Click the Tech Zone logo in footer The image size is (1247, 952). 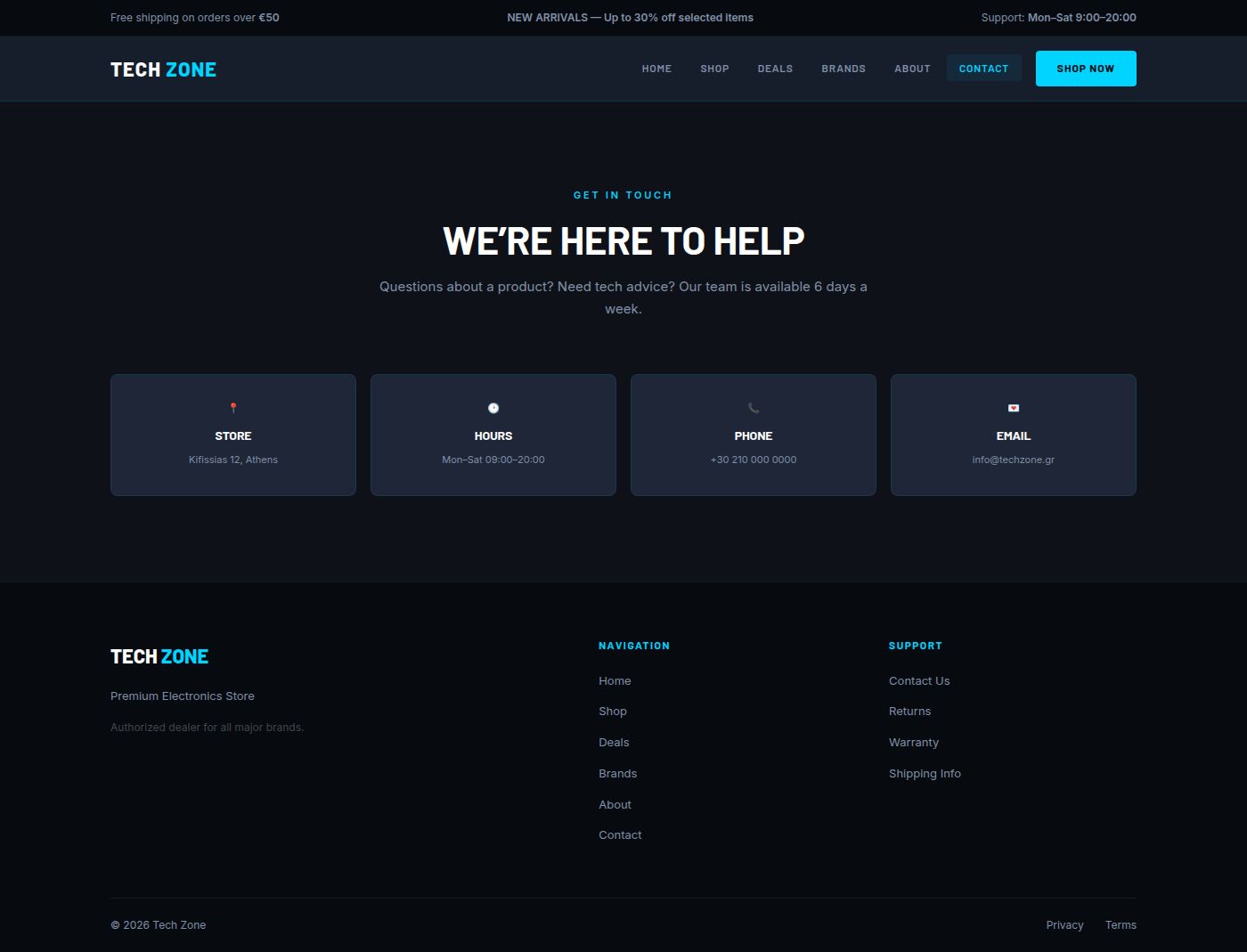point(159,656)
